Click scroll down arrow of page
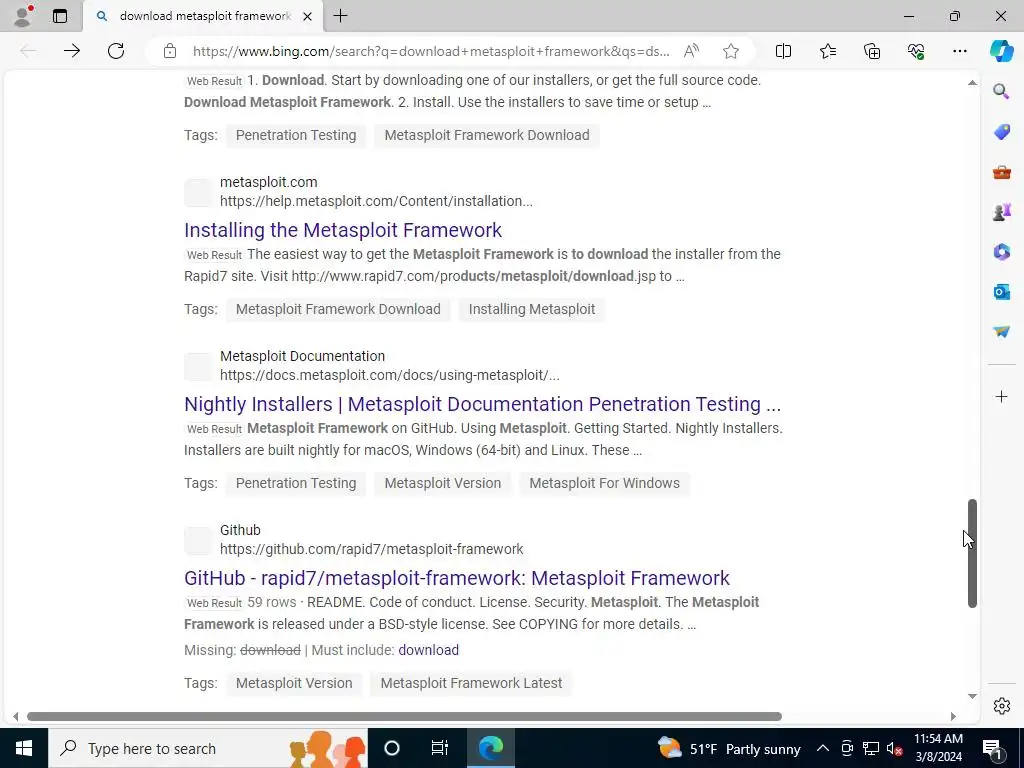The image size is (1024, 768). point(972,696)
